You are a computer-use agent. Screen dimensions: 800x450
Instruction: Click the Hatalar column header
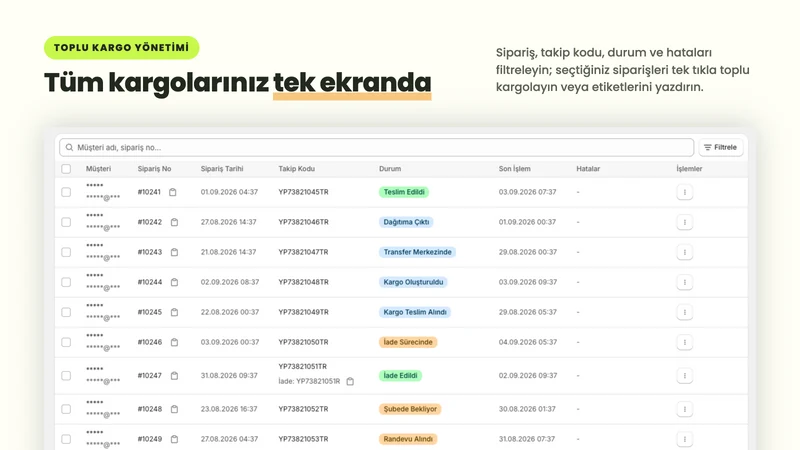pyautogui.click(x=588, y=169)
